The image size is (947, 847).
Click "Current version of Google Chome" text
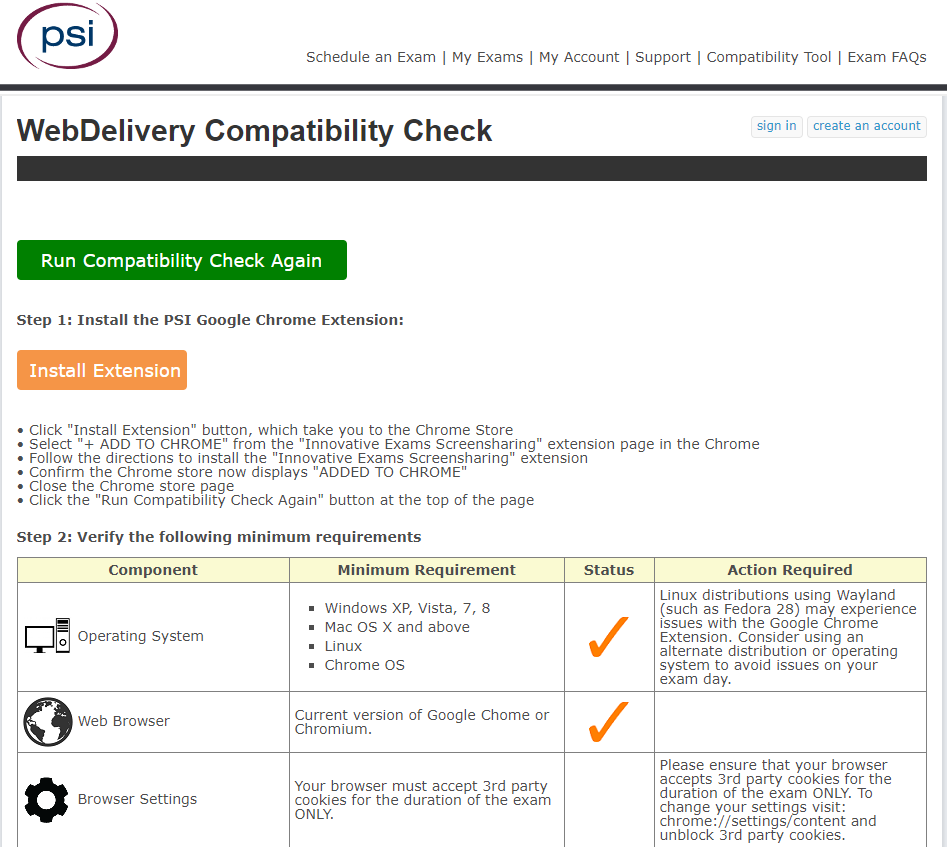pyautogui.click(x=422, y=722)
